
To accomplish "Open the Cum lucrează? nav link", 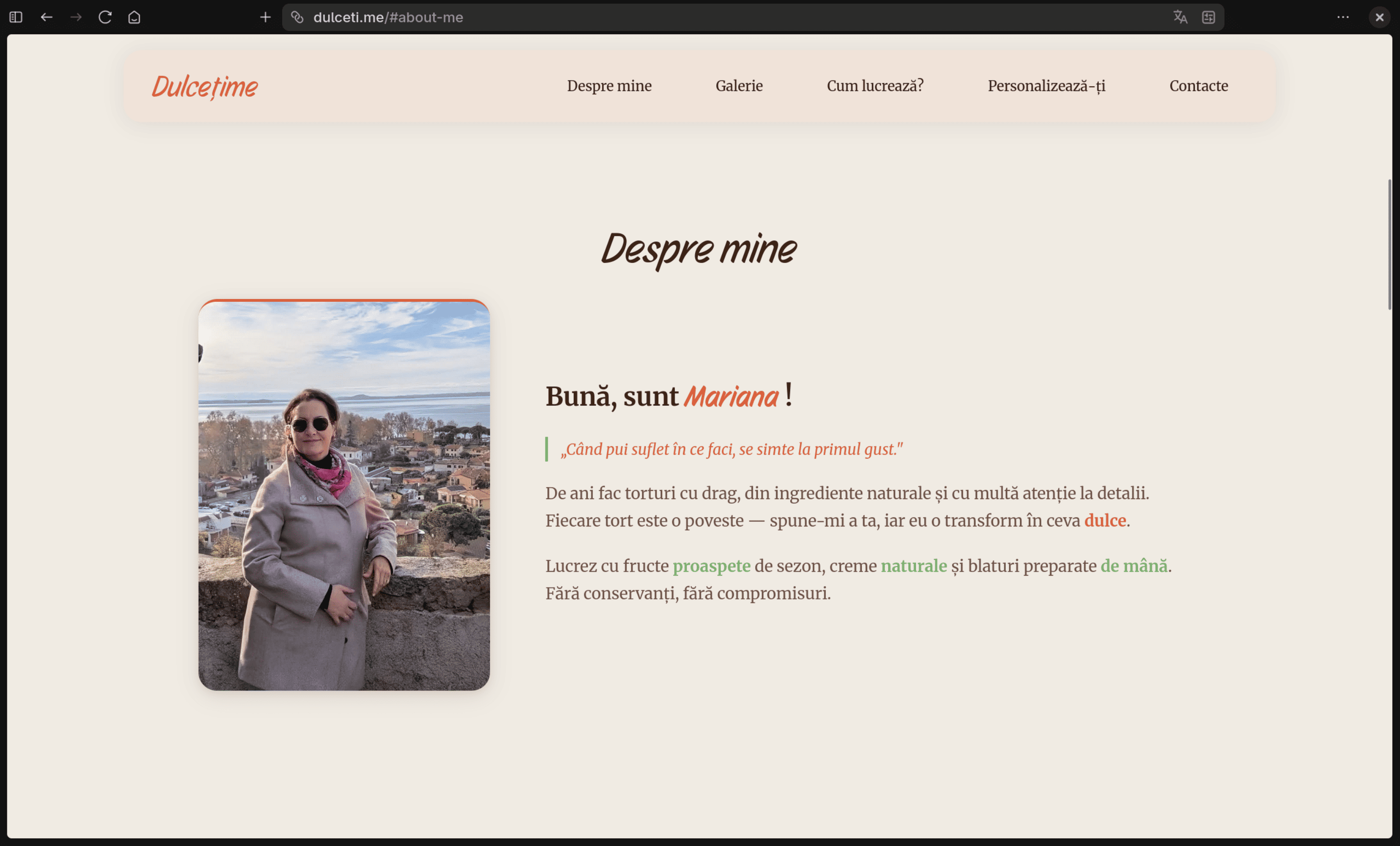I will pos(875,86).
